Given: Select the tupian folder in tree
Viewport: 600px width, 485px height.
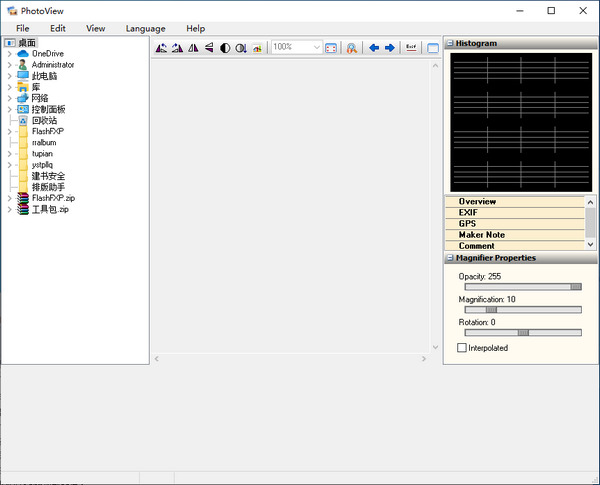Looking at the screenshot, I should 42,154.
